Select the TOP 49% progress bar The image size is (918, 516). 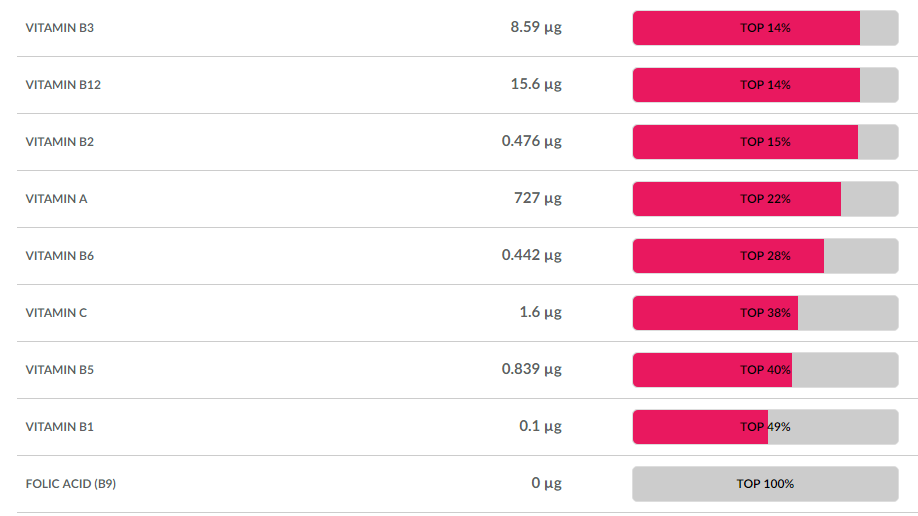(765, 427)
